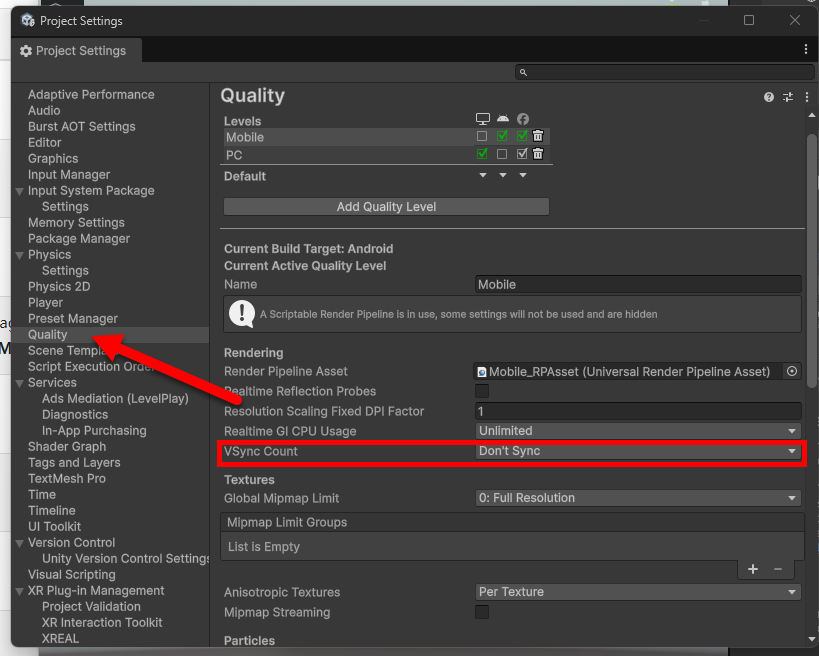Enable Mipmap Streaming checkbox
Image resolution: width=819 pixels, height=656 pixels.
482,612
